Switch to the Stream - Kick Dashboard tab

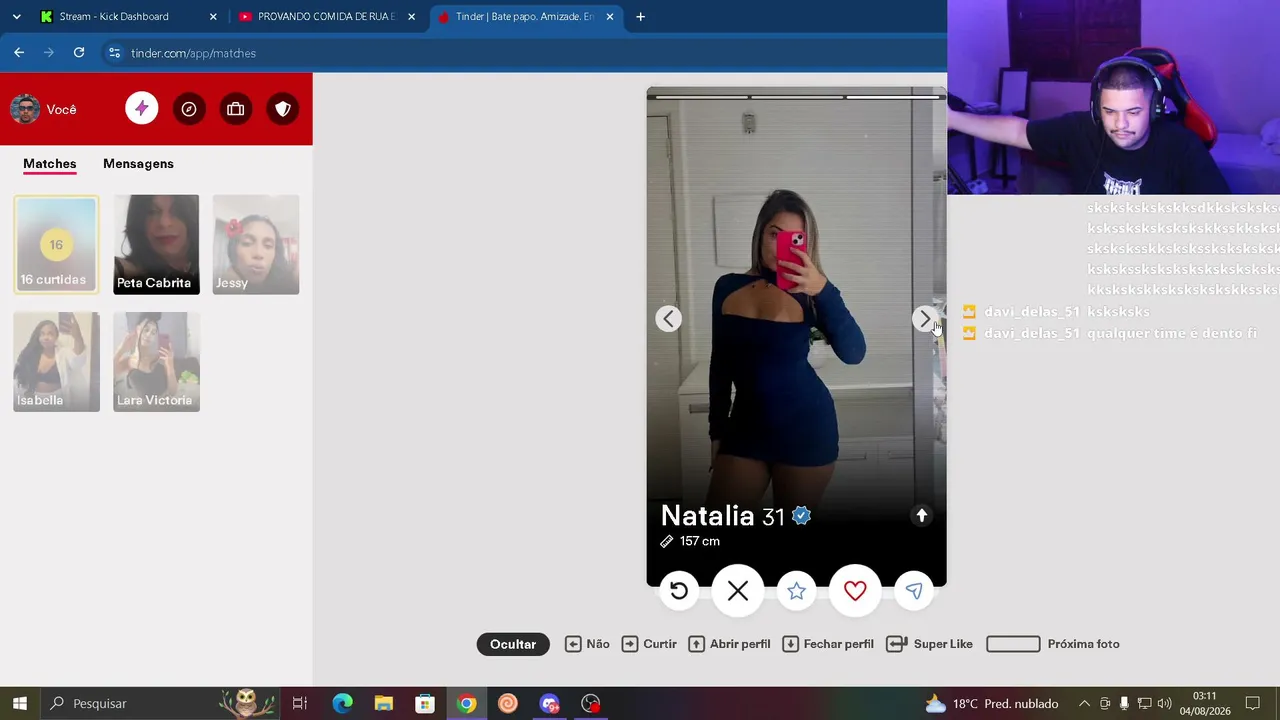[x=128, y=17]
